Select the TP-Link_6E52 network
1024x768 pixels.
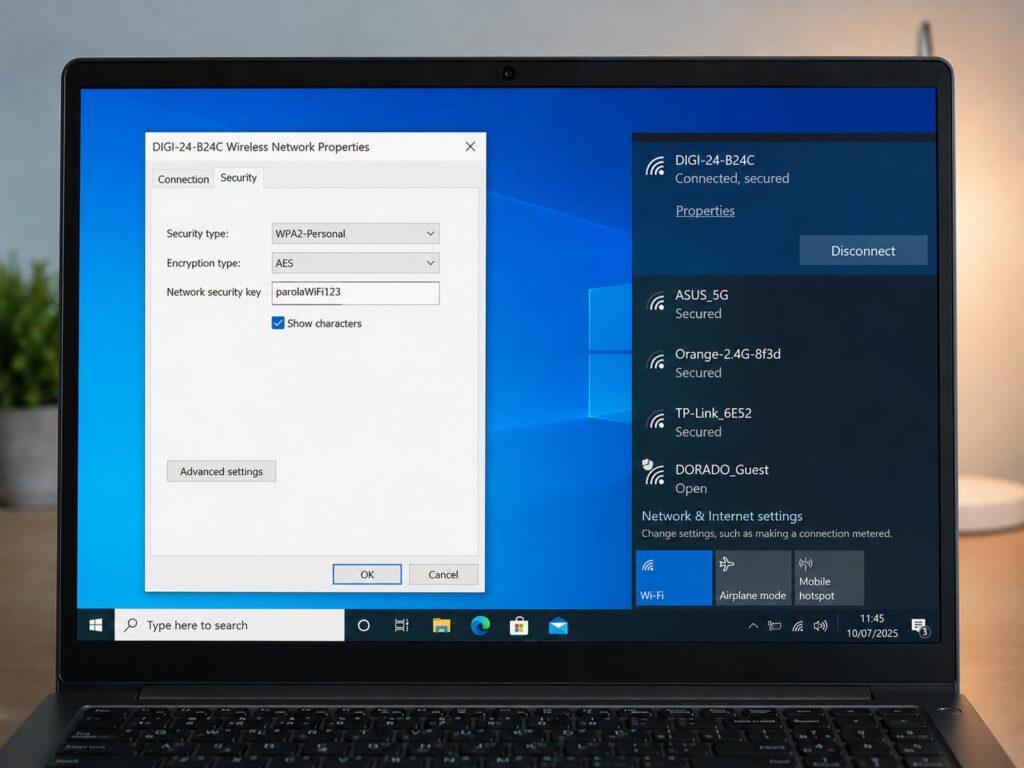(784, 422)
